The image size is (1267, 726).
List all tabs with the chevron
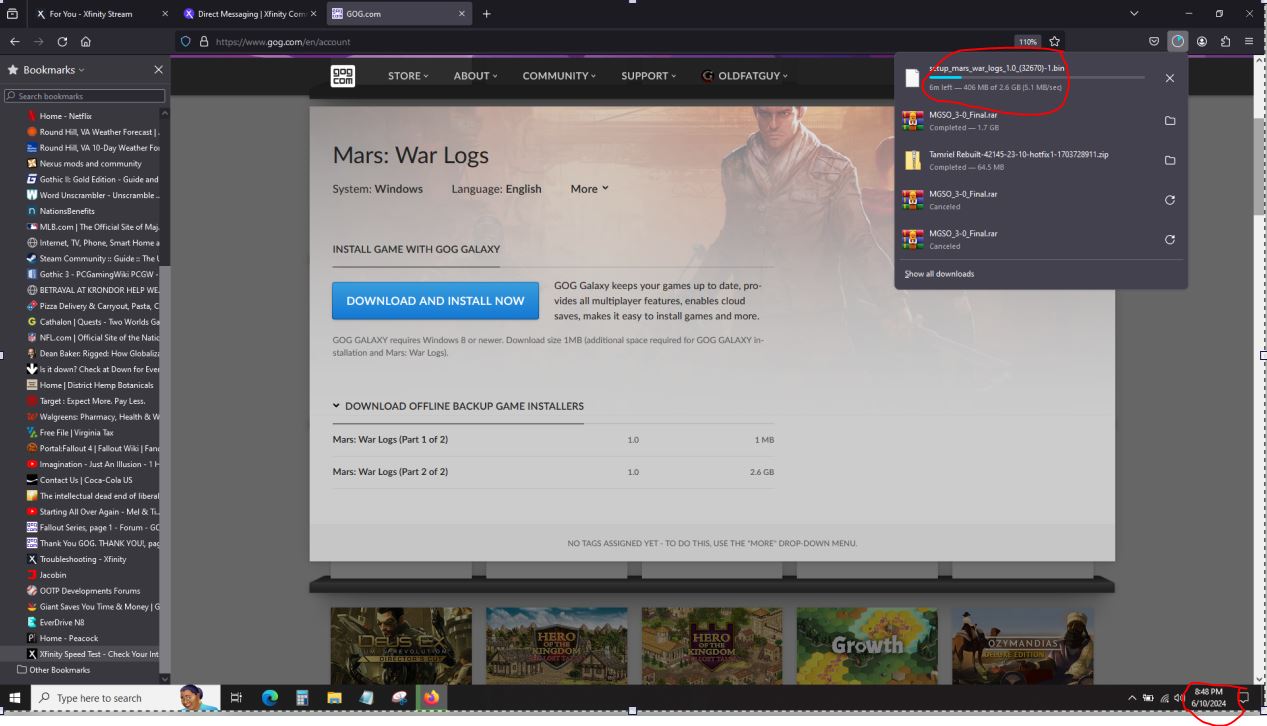[x=1134, y=14]
